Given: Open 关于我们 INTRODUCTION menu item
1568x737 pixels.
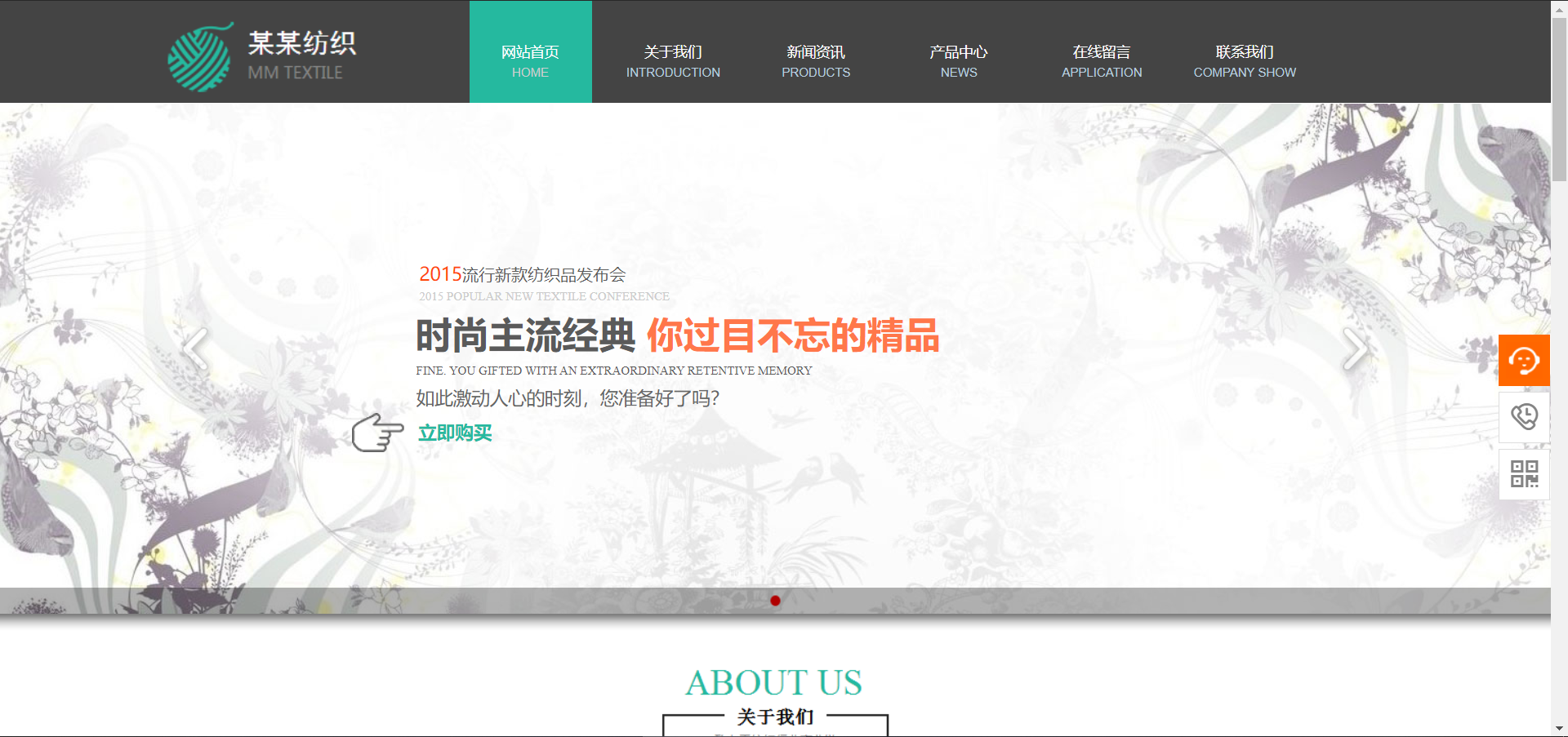Looking at the screenshot, I should pos(673,61).
